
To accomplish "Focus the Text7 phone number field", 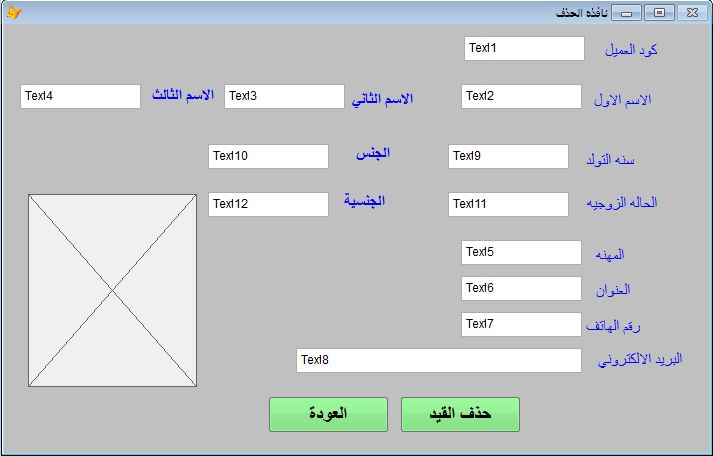I will pos(521,324).
